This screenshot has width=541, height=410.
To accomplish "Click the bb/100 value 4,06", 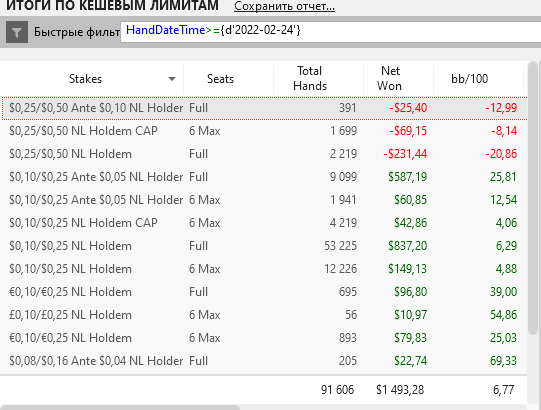I will tap(506, 223).
